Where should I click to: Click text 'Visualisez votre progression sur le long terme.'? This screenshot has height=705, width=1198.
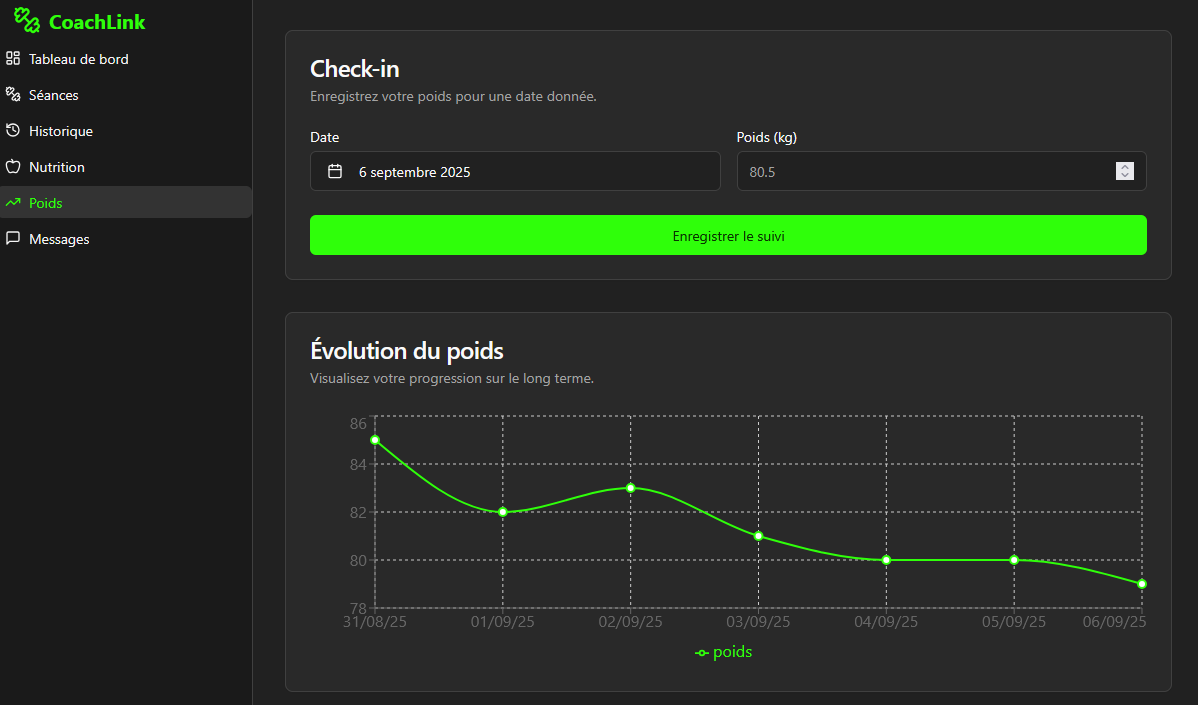(452, 378)
